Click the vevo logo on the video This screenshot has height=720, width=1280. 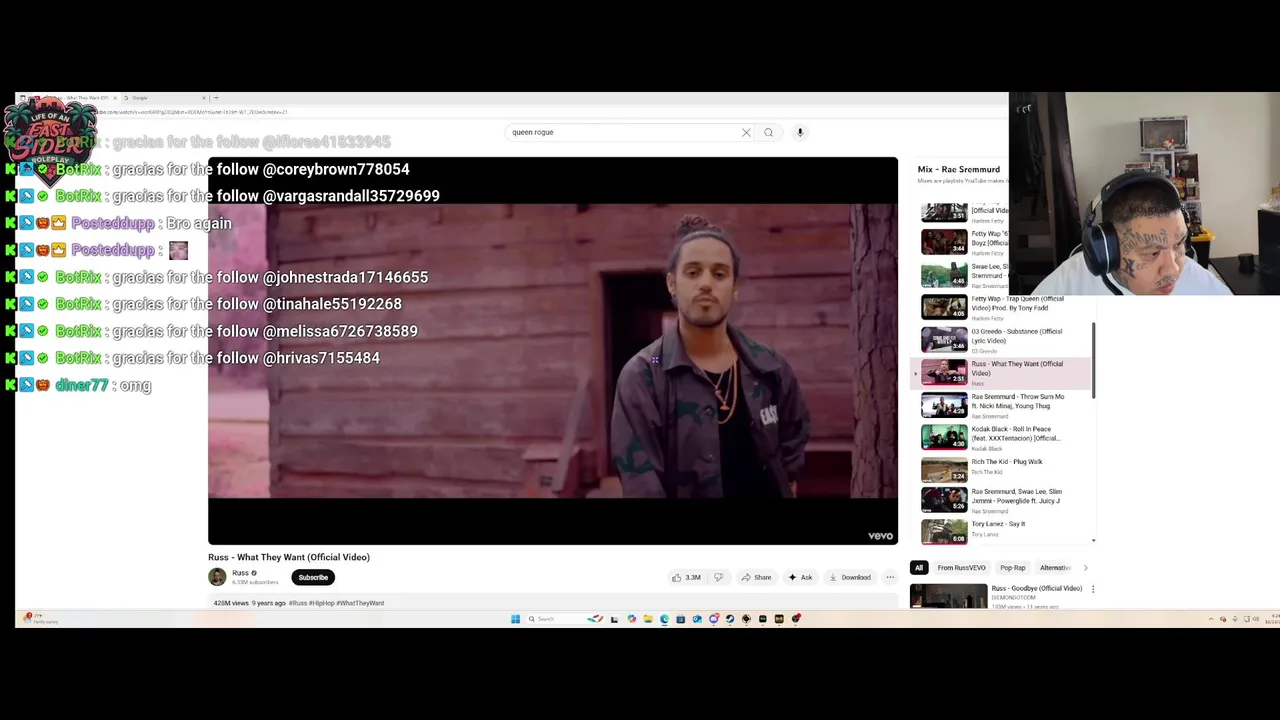pos(880,536)
